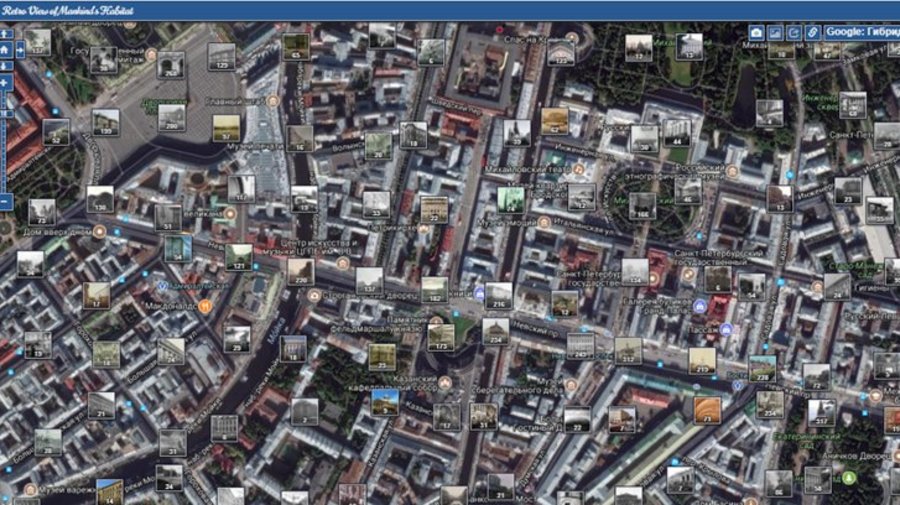Image resolution: width=900 pixels, height=505 pixels.
Task: Click the chain link icon in the toolbar
Action: (x=812, y=33)
